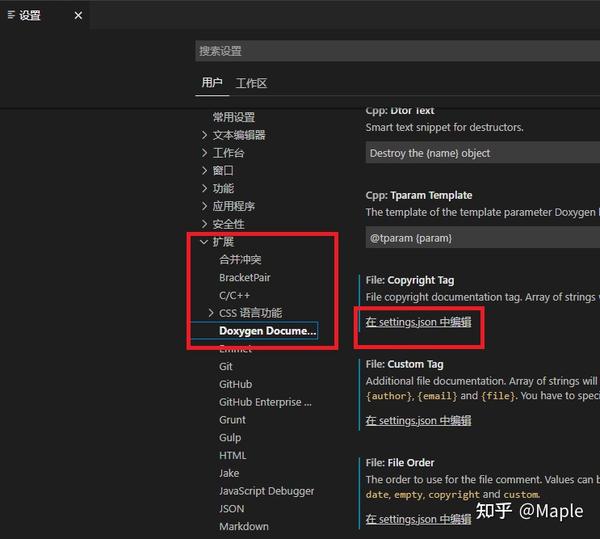This screenshot has height=539, width=600.
Task: Select Doxygen Docume... extension entry
Action: tap(267, 331)
